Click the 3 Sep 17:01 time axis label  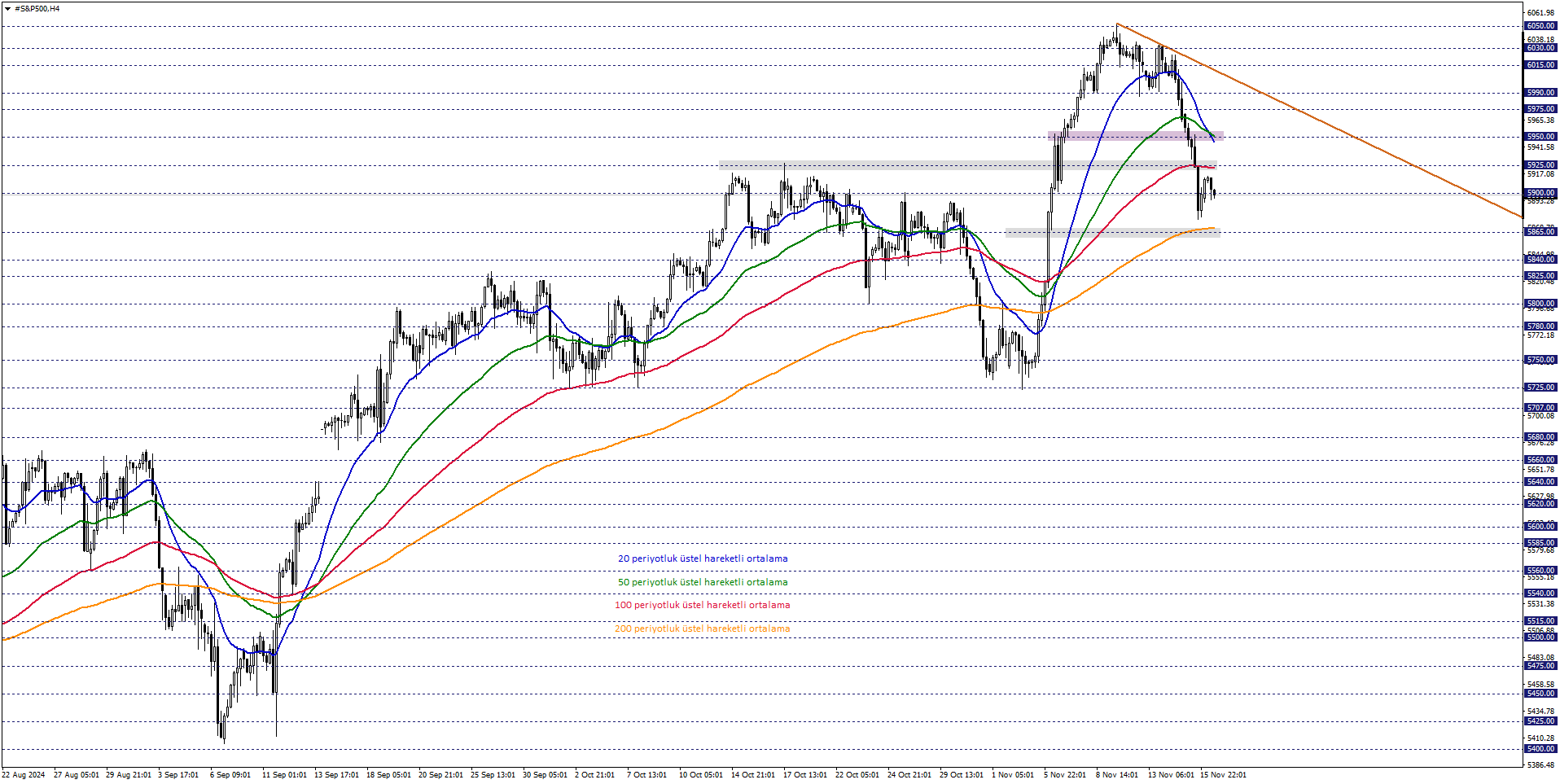[x=178, y=775]
